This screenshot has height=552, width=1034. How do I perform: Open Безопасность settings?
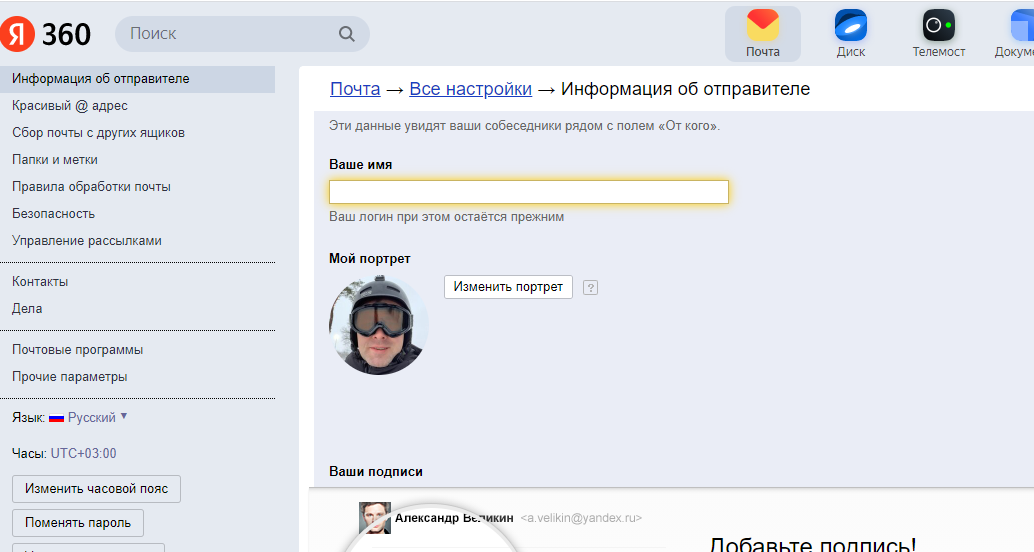point(53,214)
